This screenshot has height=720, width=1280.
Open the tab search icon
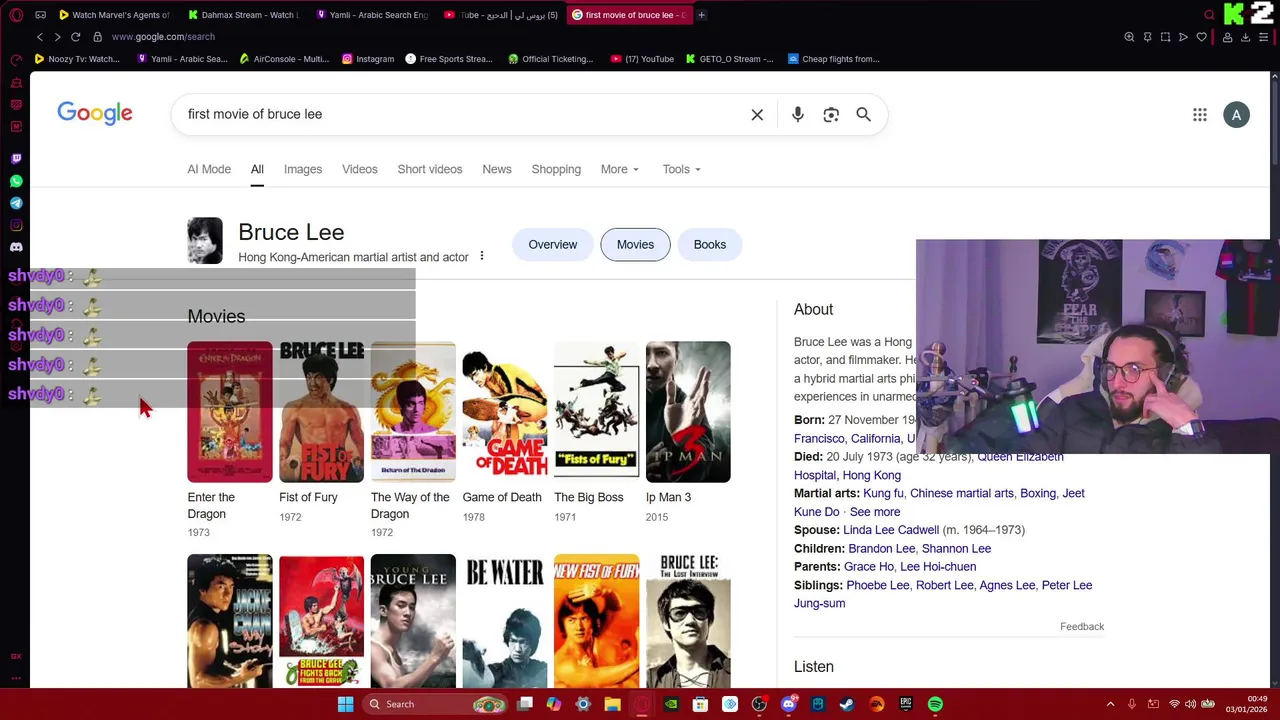pos(1209,15)
